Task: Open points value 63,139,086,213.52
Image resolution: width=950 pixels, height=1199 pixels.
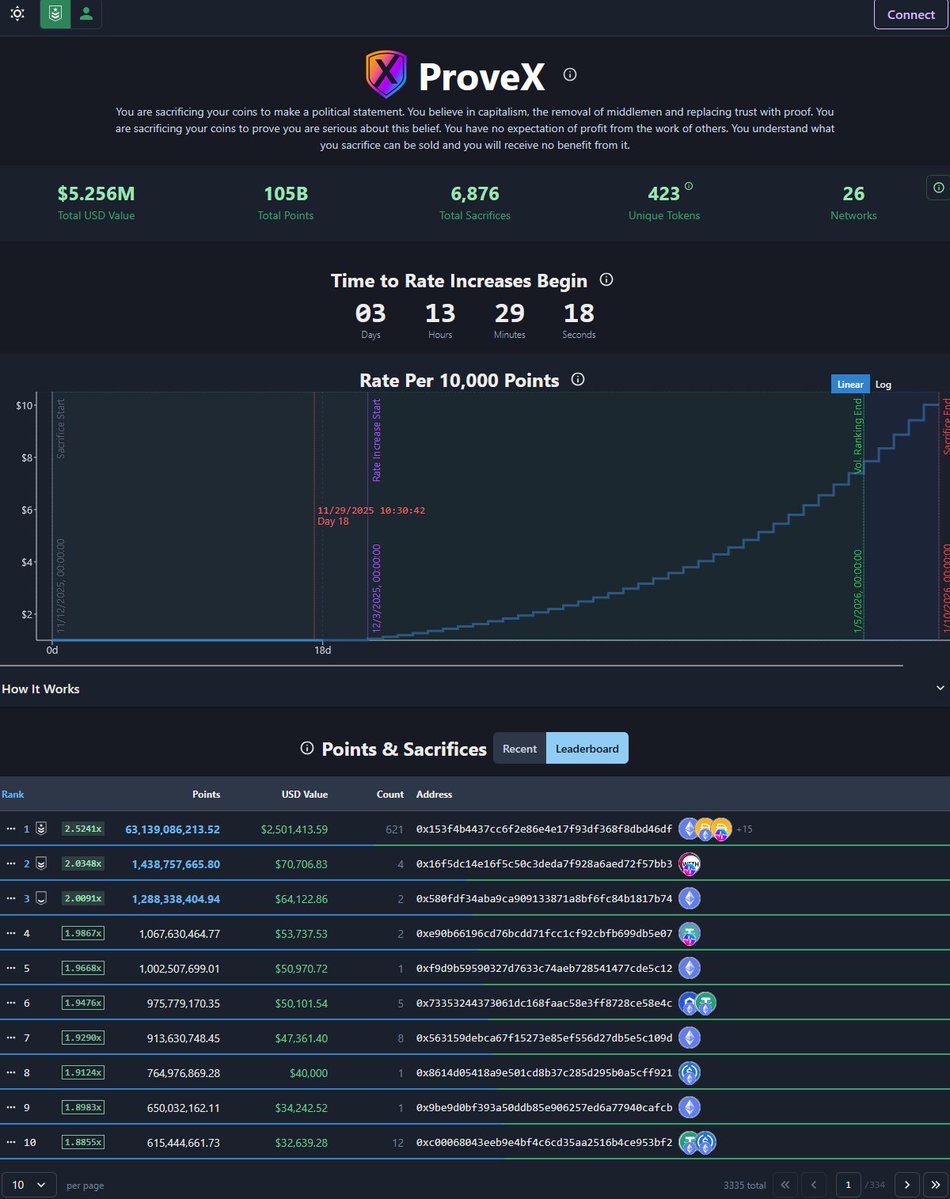Action: (172, 829)
